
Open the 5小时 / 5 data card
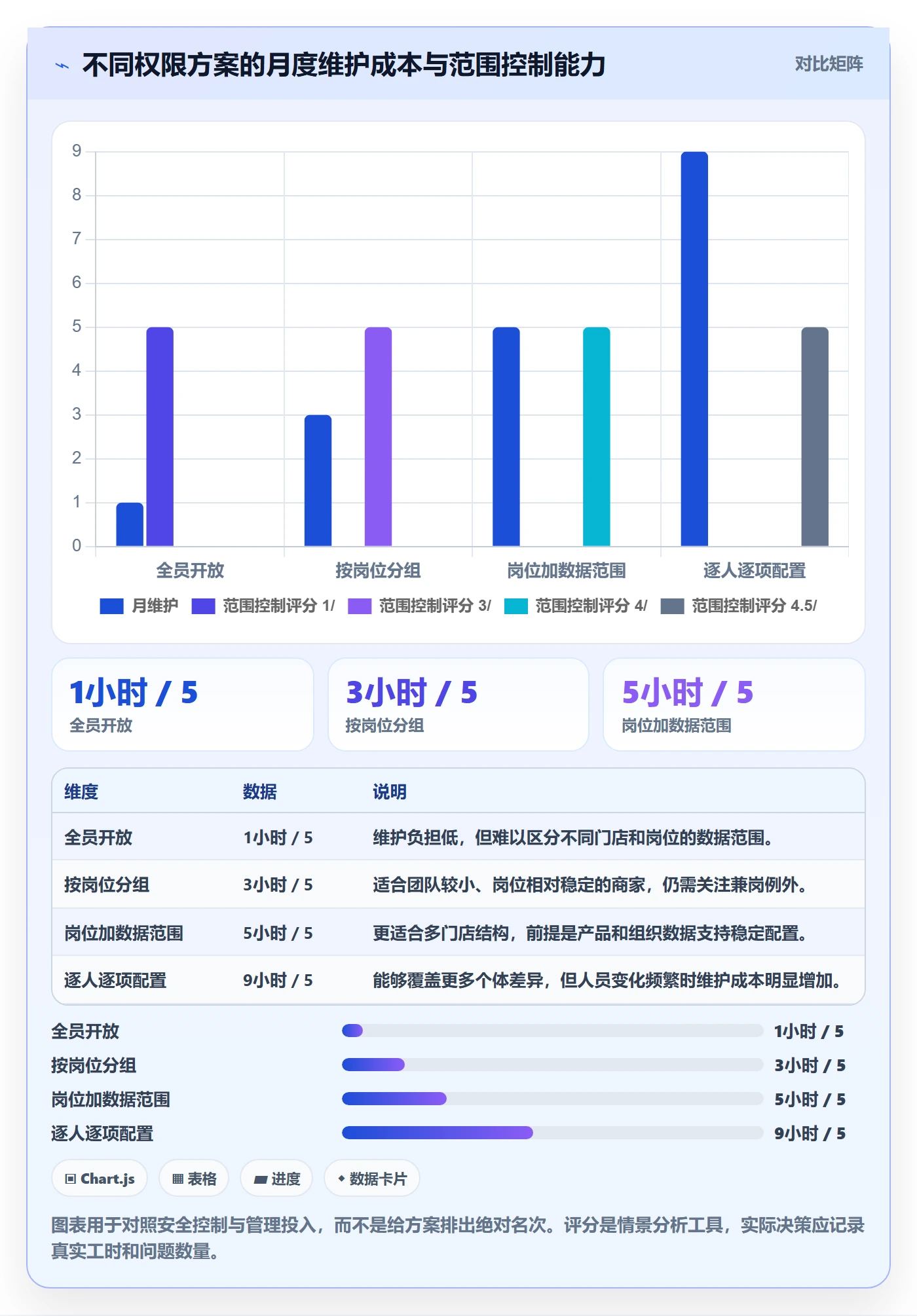(734, 704)
